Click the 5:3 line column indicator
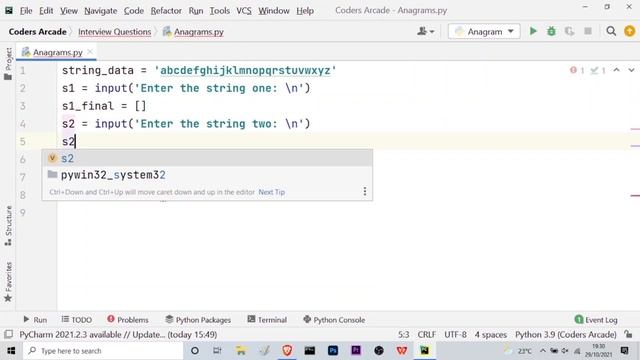The height and width of the screenshot is (360, 640). coord(403,334)
